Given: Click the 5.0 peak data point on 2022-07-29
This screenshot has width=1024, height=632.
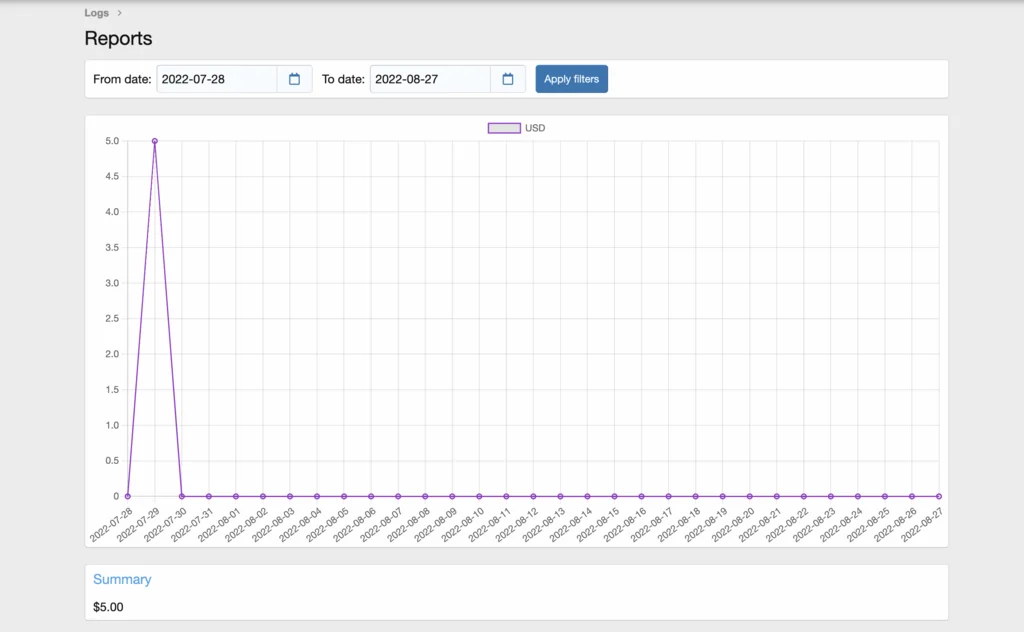Looking at the screenshot, I should click(155, 141).
